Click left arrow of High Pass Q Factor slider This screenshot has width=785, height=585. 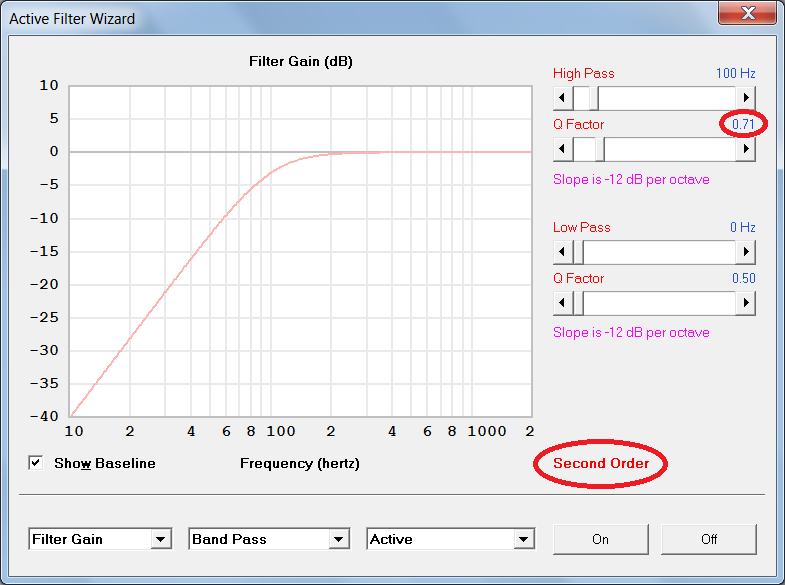(563, 149)
